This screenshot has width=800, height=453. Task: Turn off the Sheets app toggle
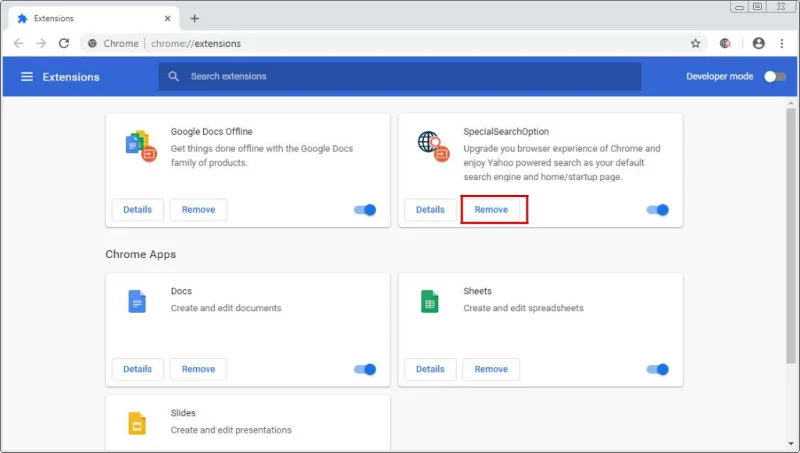tap(658, 369)
